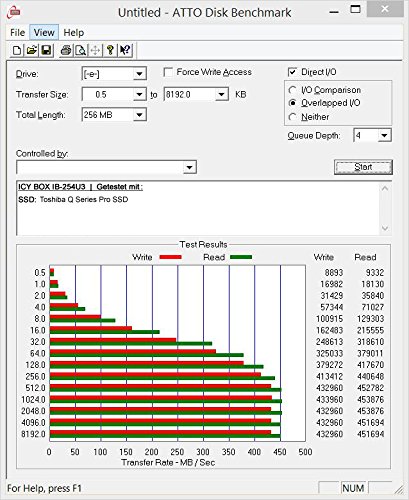
Task: Open the File menu
Action: (17, 33)
